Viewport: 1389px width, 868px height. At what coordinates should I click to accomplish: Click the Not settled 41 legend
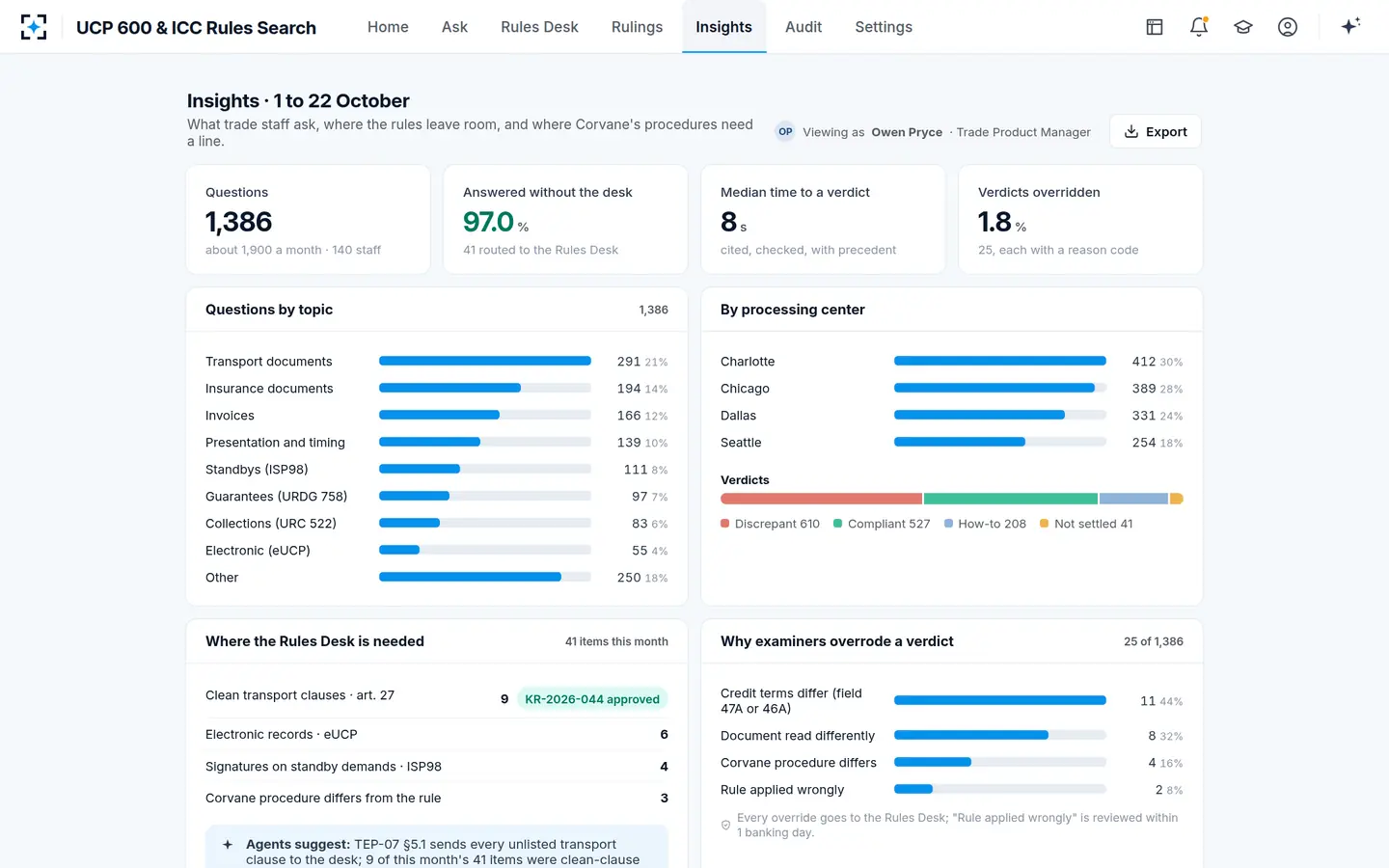coord(1086,524)
